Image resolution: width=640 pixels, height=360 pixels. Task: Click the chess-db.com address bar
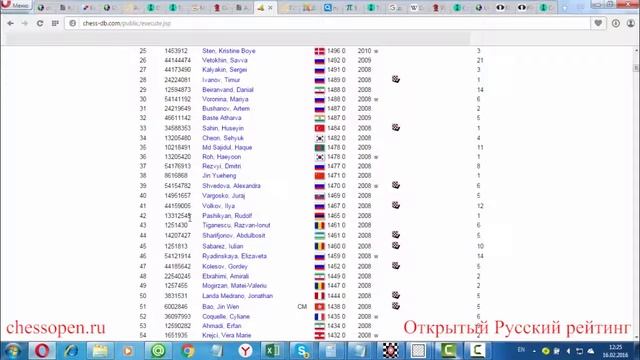[x=327, y=23]
